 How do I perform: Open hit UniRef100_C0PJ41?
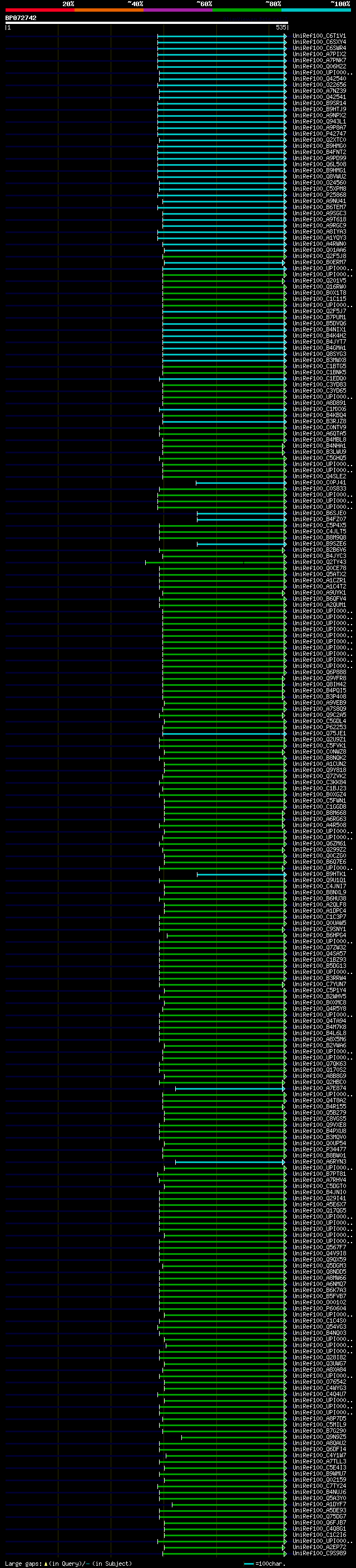click(319, 483)
